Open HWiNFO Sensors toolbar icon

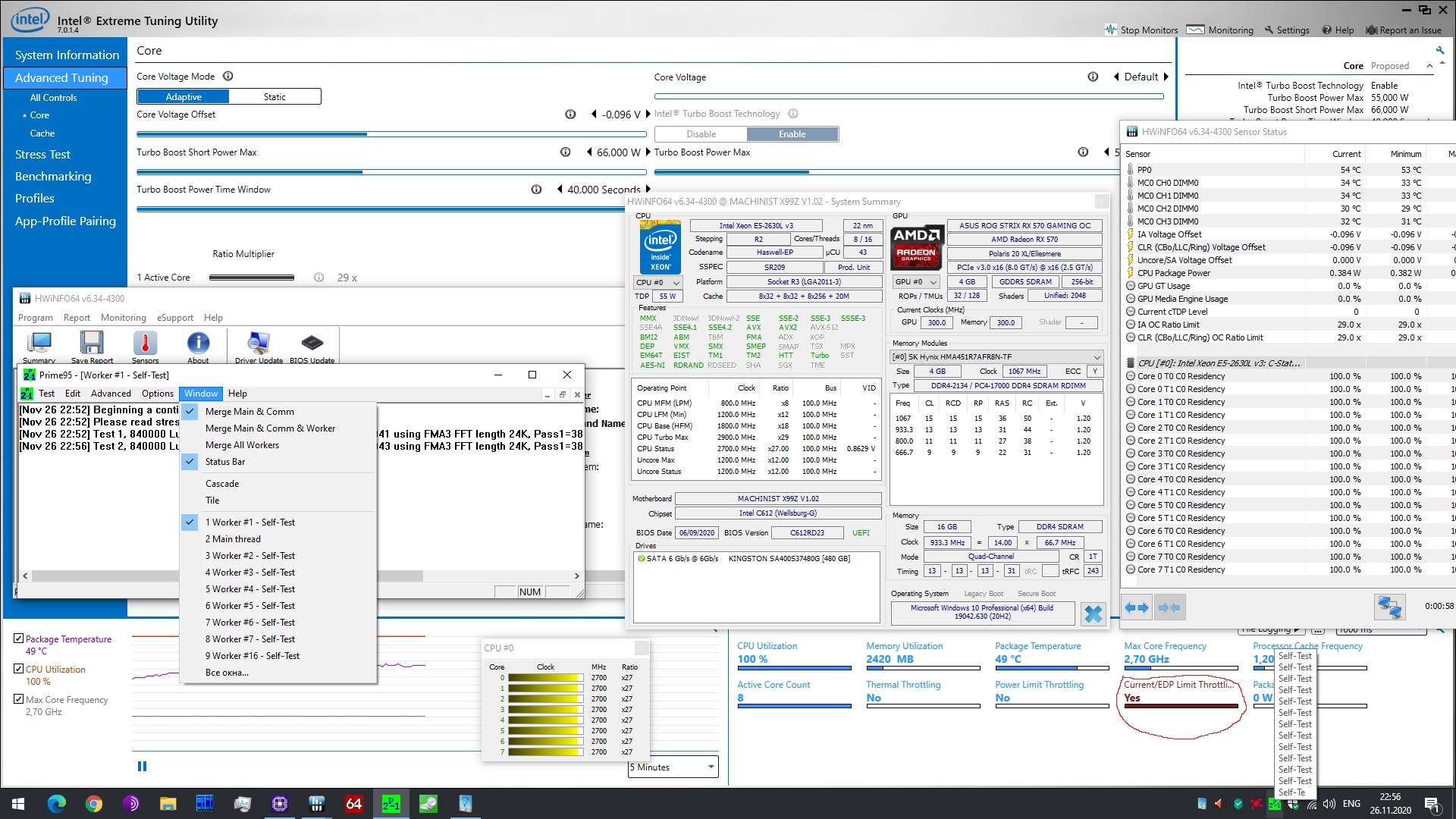pyautogui.click(x=145, y=344)
